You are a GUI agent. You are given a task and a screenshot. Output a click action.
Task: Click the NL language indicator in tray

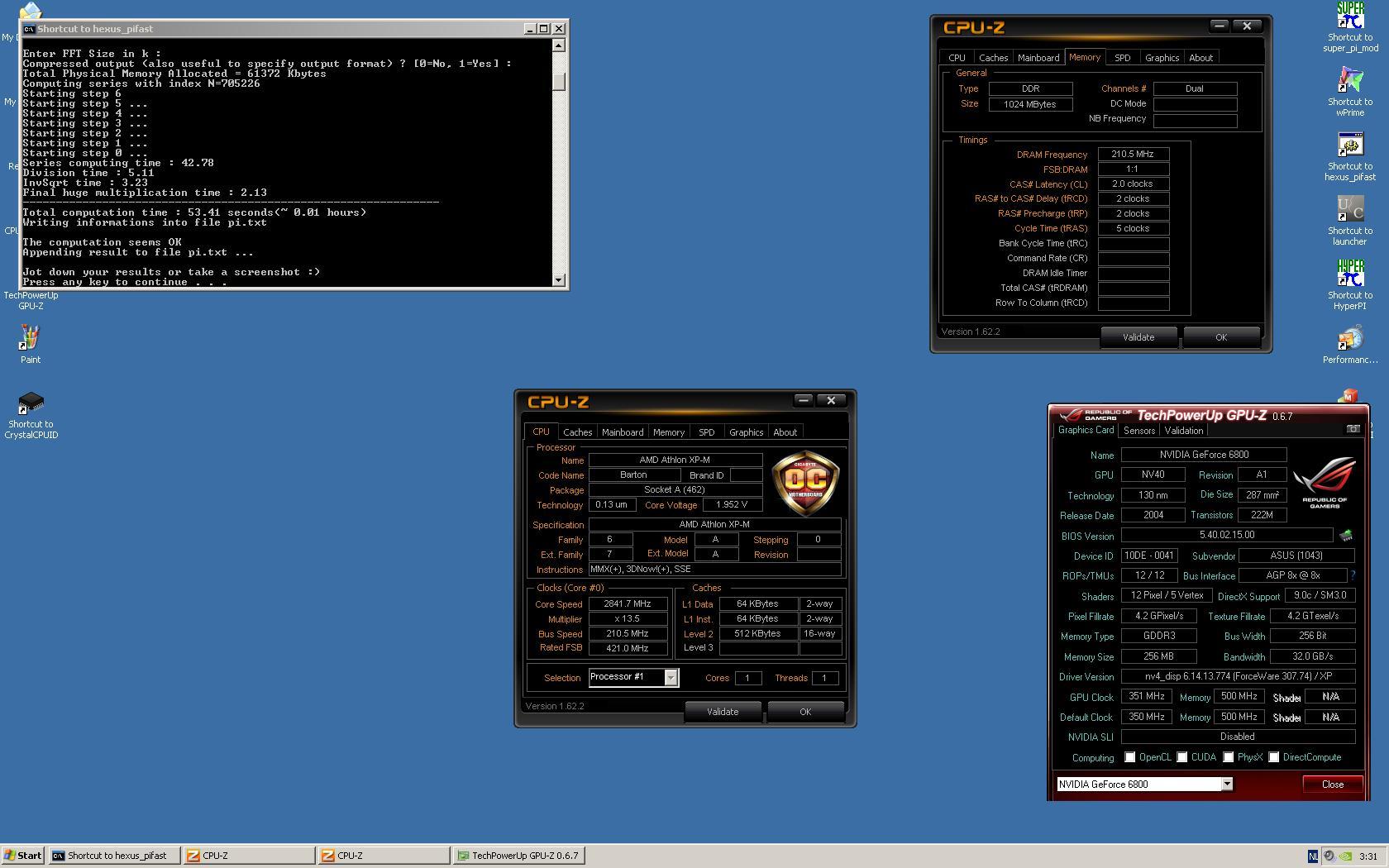(x=1313, y=856)
